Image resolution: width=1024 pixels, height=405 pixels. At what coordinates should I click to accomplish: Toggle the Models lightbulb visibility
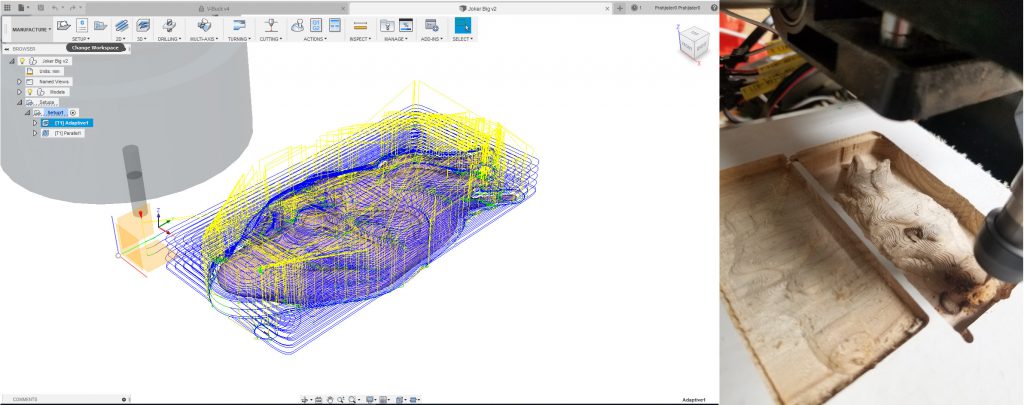(x=29, y=92)
